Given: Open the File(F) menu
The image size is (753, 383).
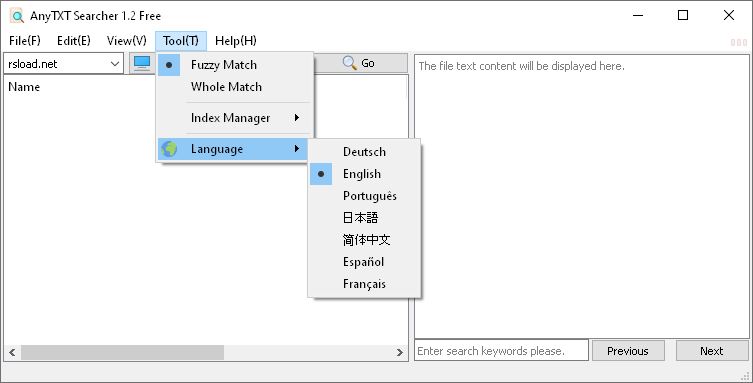Looking at the screenshot, I should pyautogui.click(x=24, y=41).
